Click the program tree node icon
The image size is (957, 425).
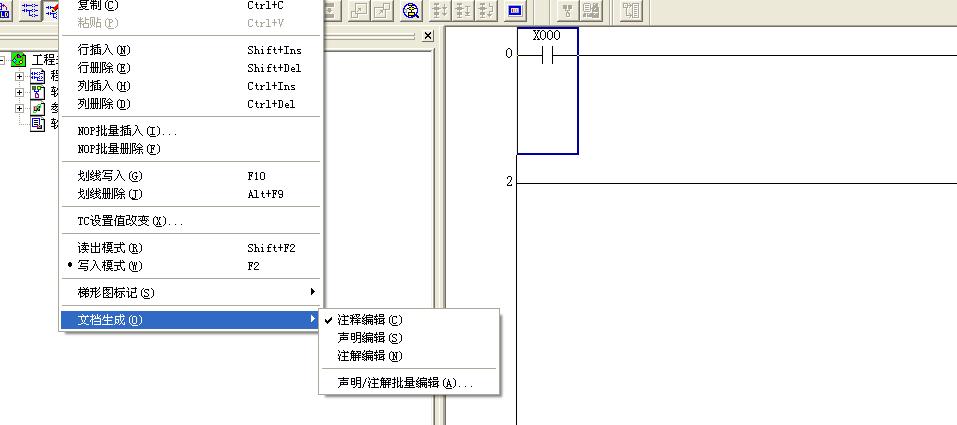pos(37,76)
